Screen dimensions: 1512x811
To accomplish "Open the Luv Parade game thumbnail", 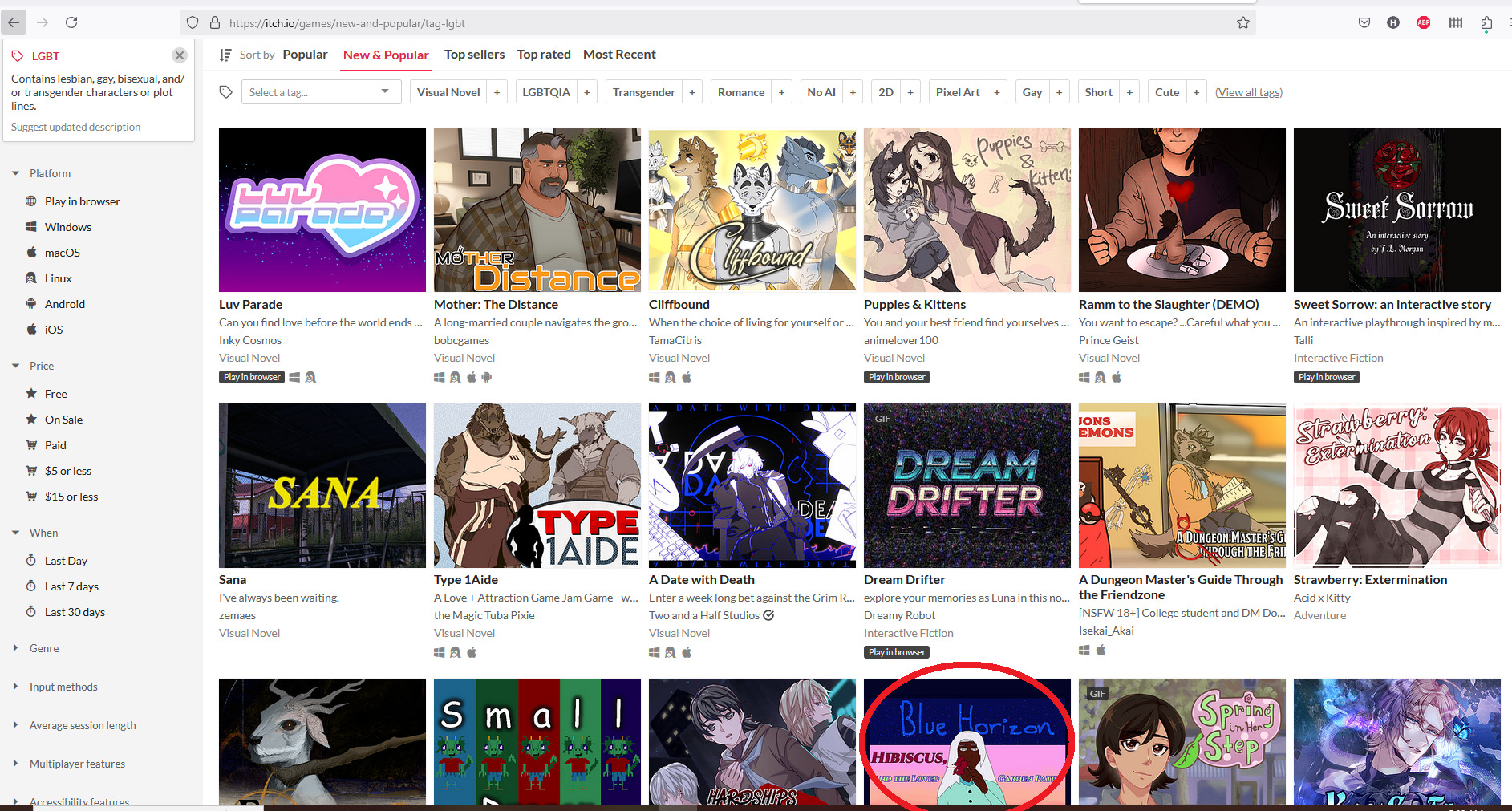I will pos(322,210).
